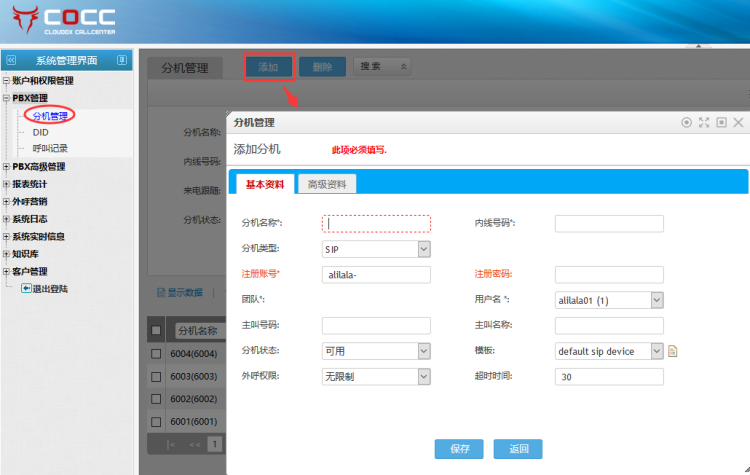
Task: Click the 退出登陆 logout icon
Action: coord(27,288)
